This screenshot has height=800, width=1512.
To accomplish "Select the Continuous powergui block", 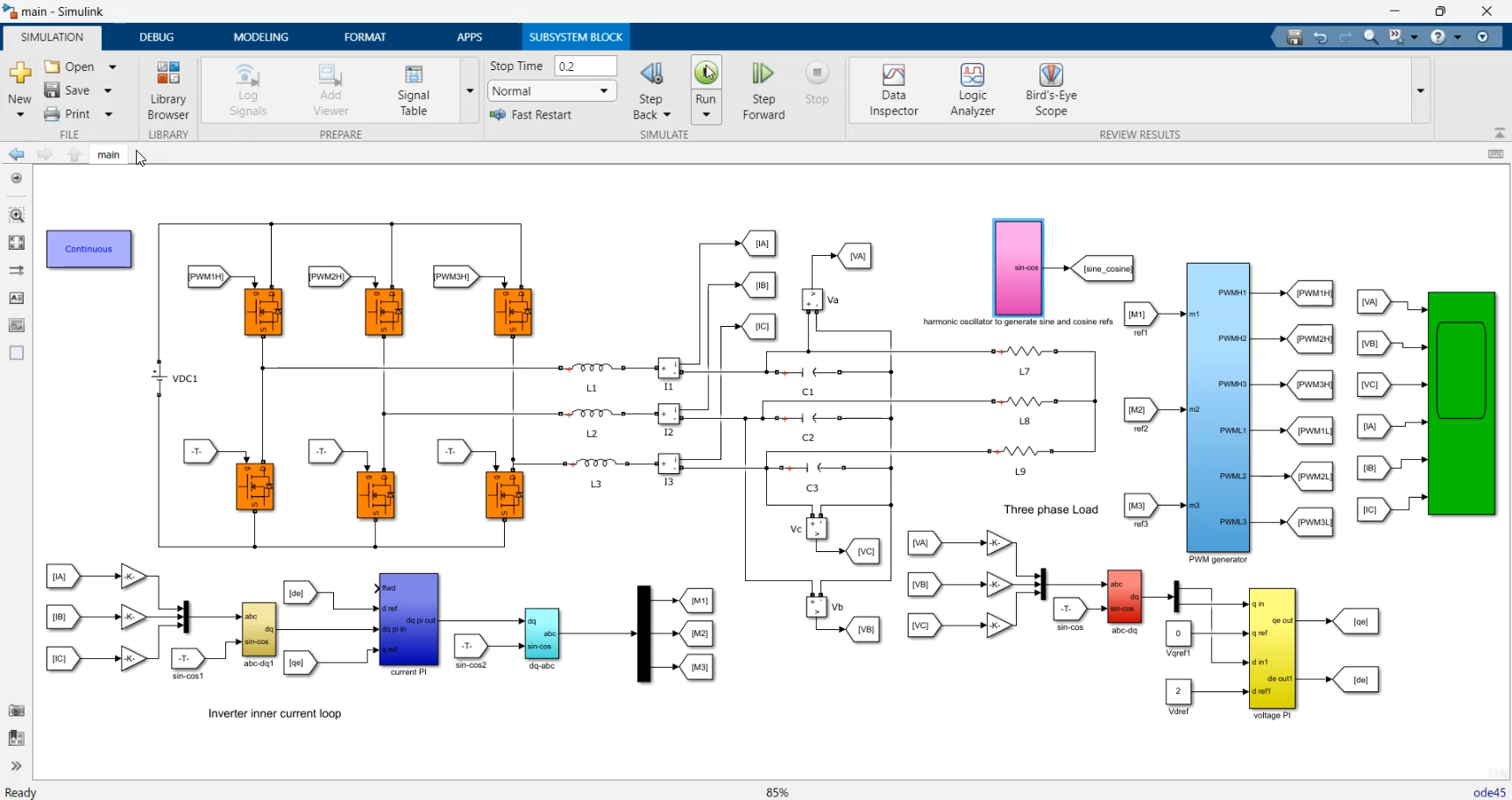I will tap(89, 249).
